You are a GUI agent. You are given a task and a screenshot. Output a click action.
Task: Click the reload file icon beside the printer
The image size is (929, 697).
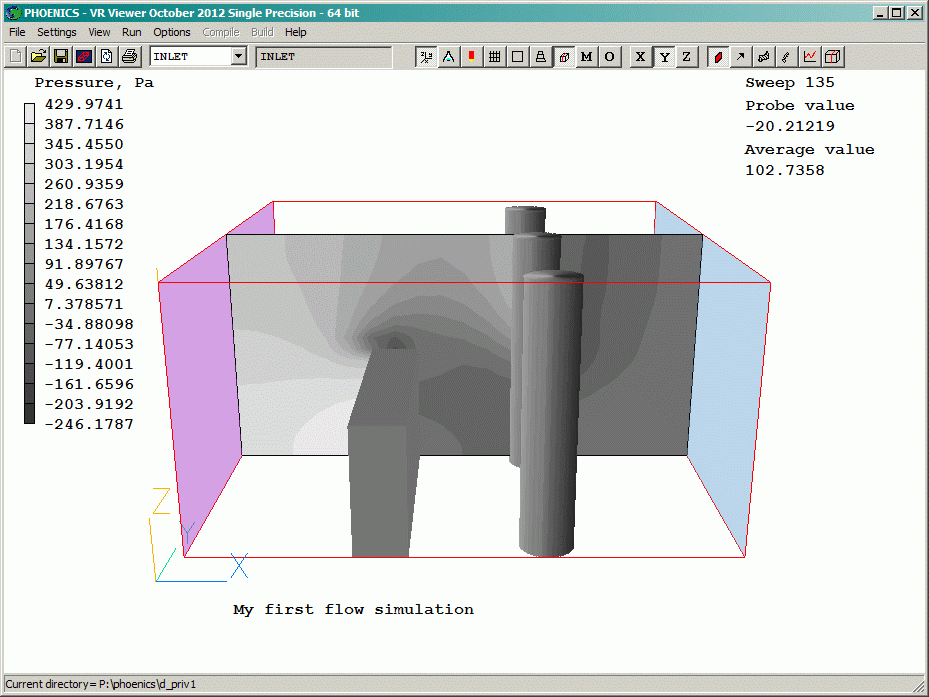point(106,57)
